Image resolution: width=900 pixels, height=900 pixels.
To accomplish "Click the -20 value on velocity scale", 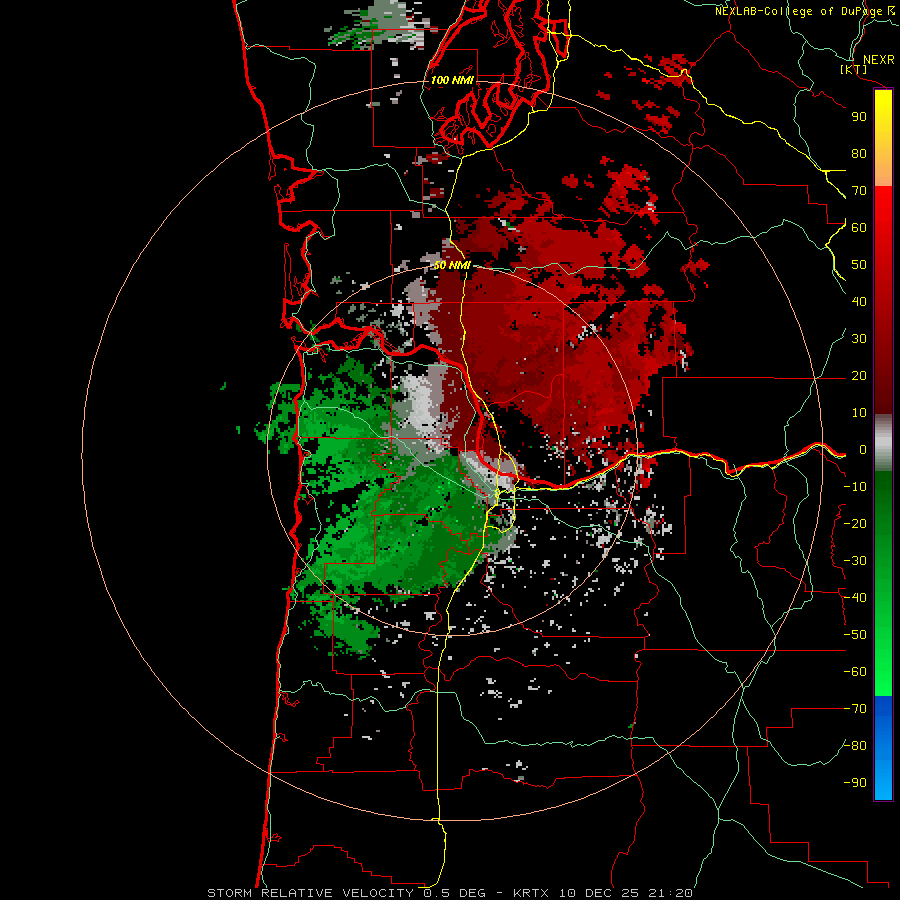I will 855,523.
